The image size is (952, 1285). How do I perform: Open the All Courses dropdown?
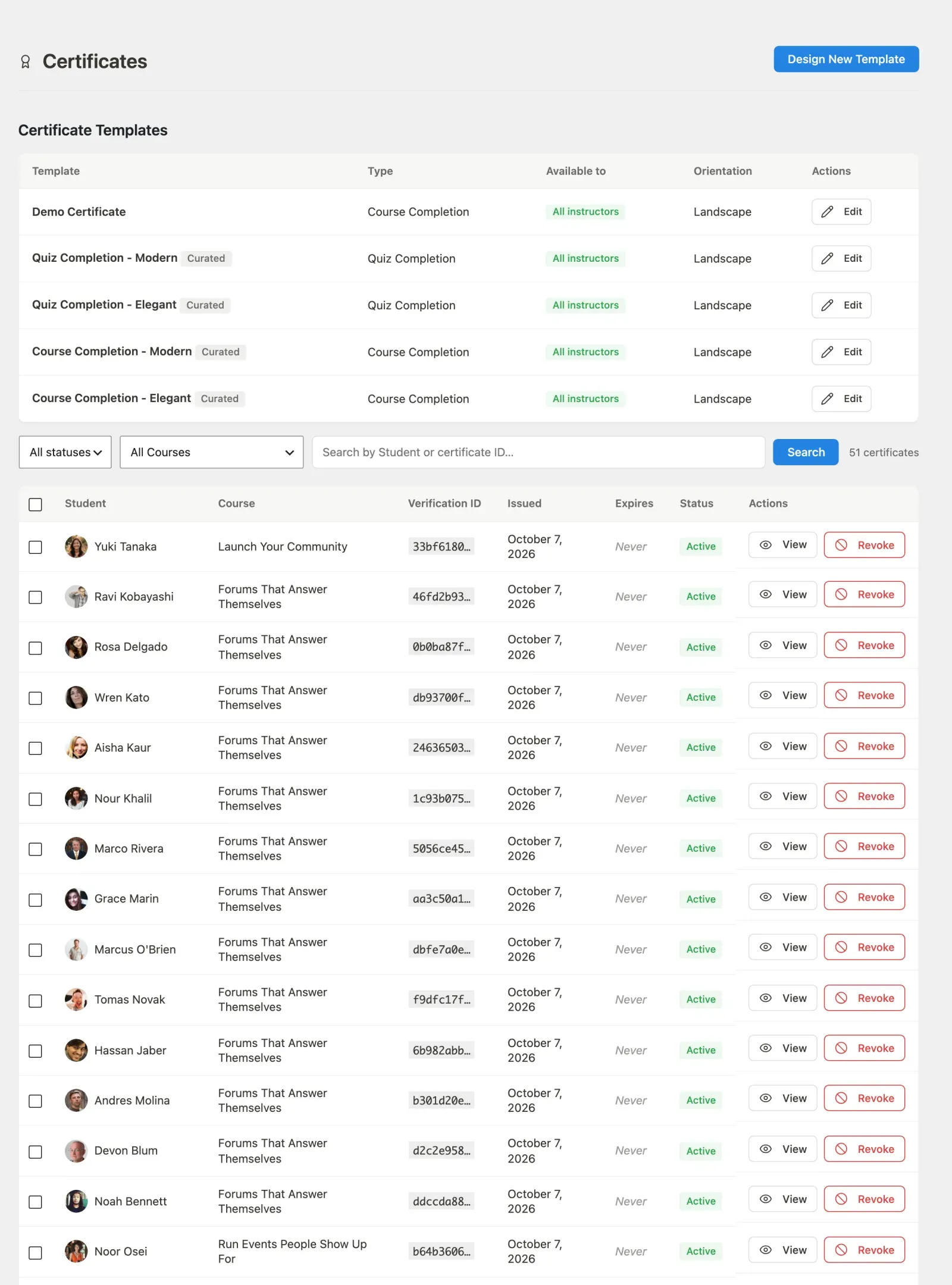[212, 452]
